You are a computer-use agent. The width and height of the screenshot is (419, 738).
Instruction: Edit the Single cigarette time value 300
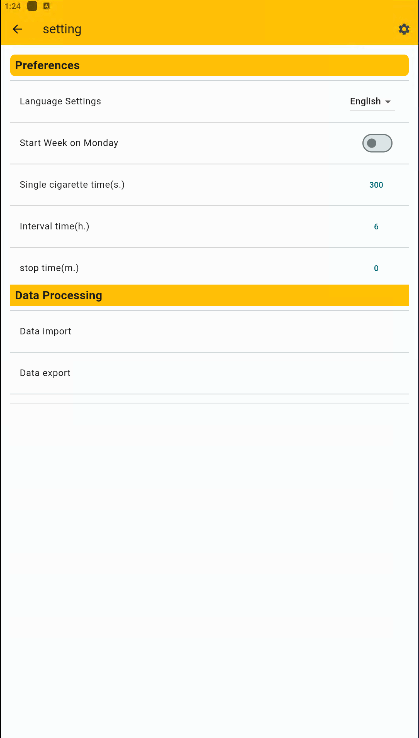click(x=376, y=185)
